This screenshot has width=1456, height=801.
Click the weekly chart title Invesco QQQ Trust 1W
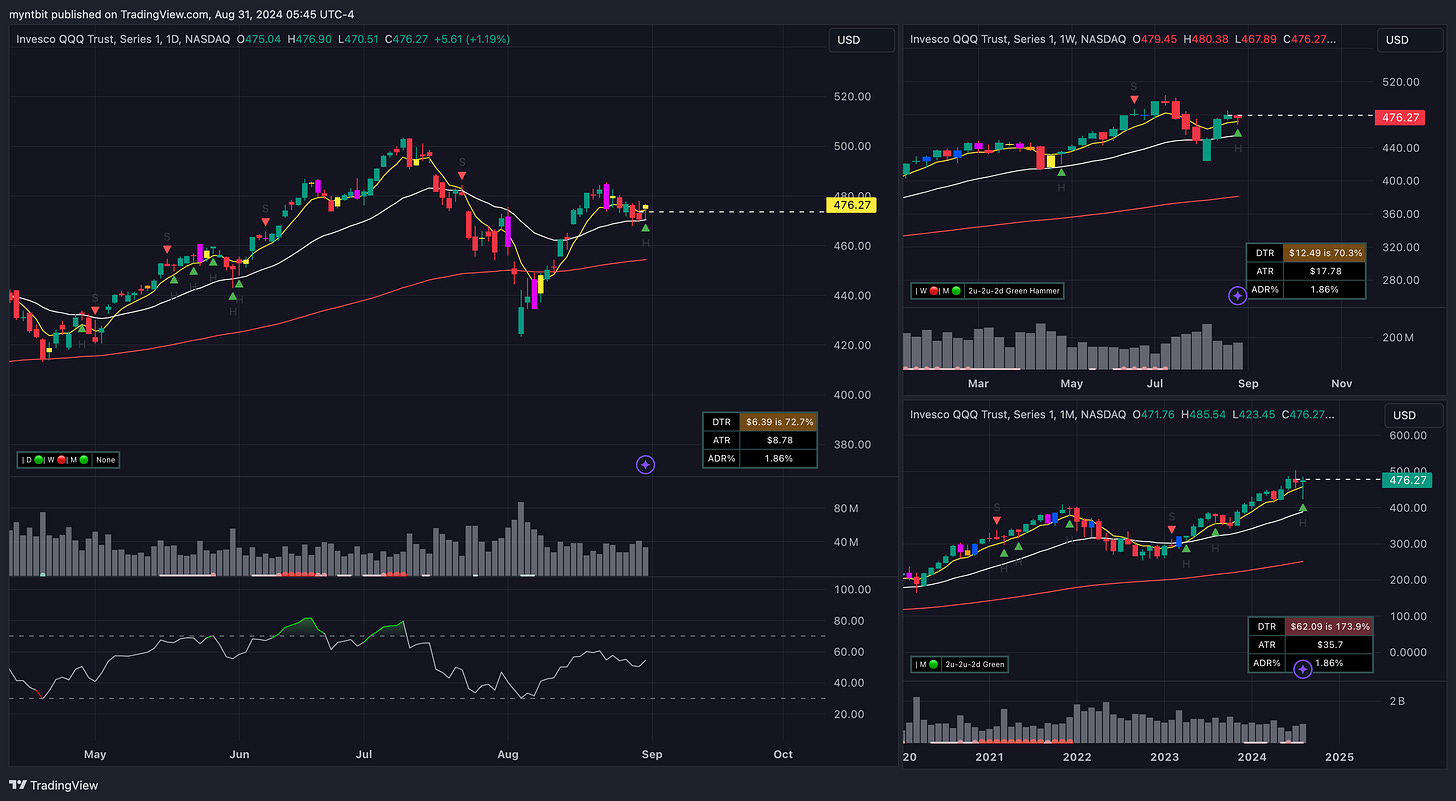tap(1019, 39)
